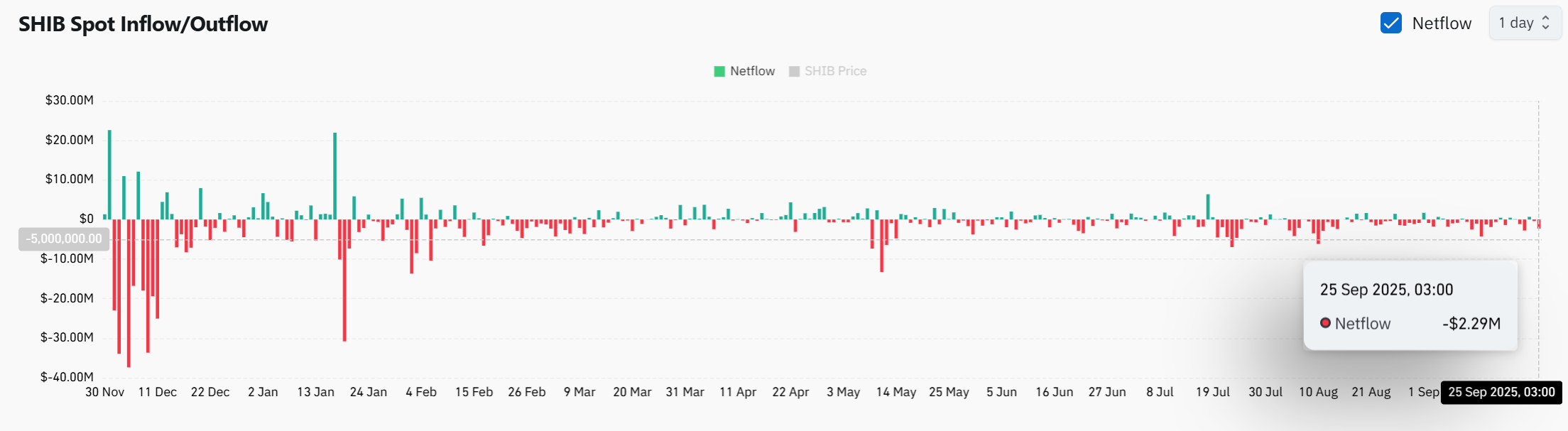
Task: Click the 4 Feb x-axis label
Action: coord(421,392)
